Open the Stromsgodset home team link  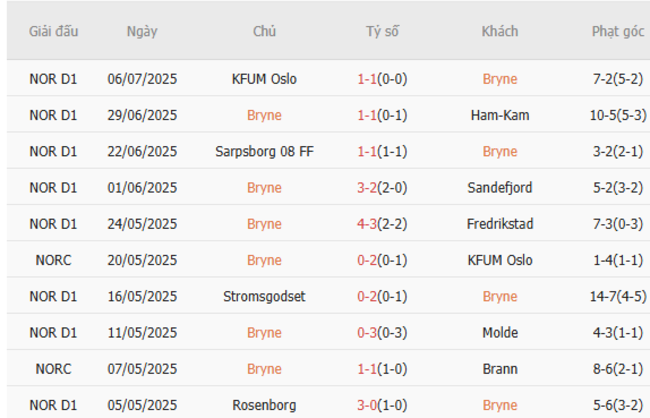tap(264, 296)
